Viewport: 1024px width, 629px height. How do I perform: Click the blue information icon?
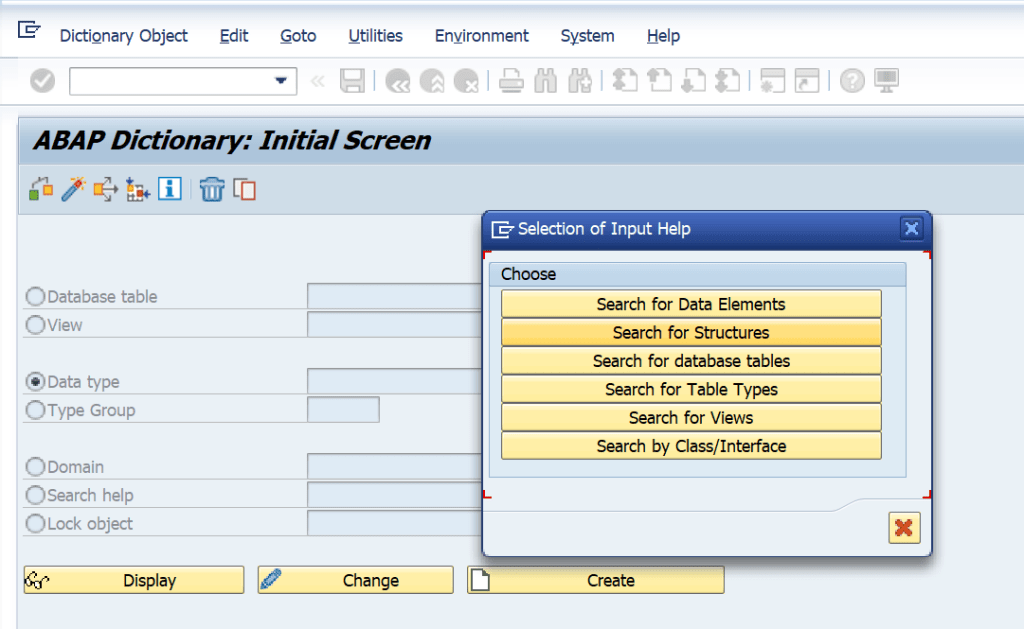(x=170, y=188)
